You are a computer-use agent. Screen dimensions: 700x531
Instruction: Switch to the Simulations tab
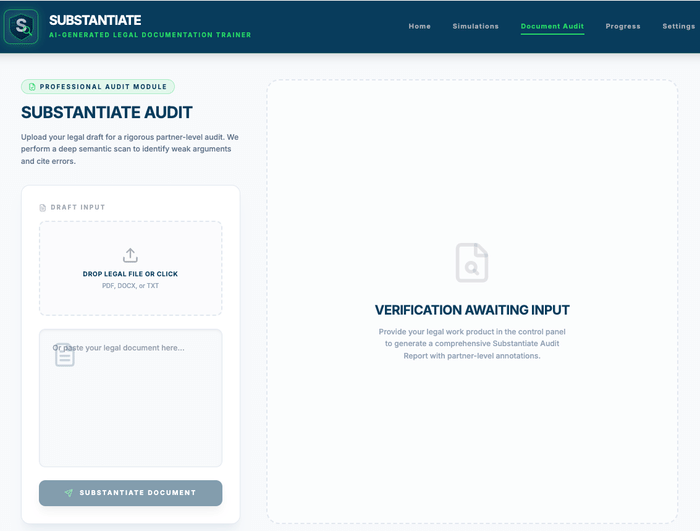[x=475, y=26]
